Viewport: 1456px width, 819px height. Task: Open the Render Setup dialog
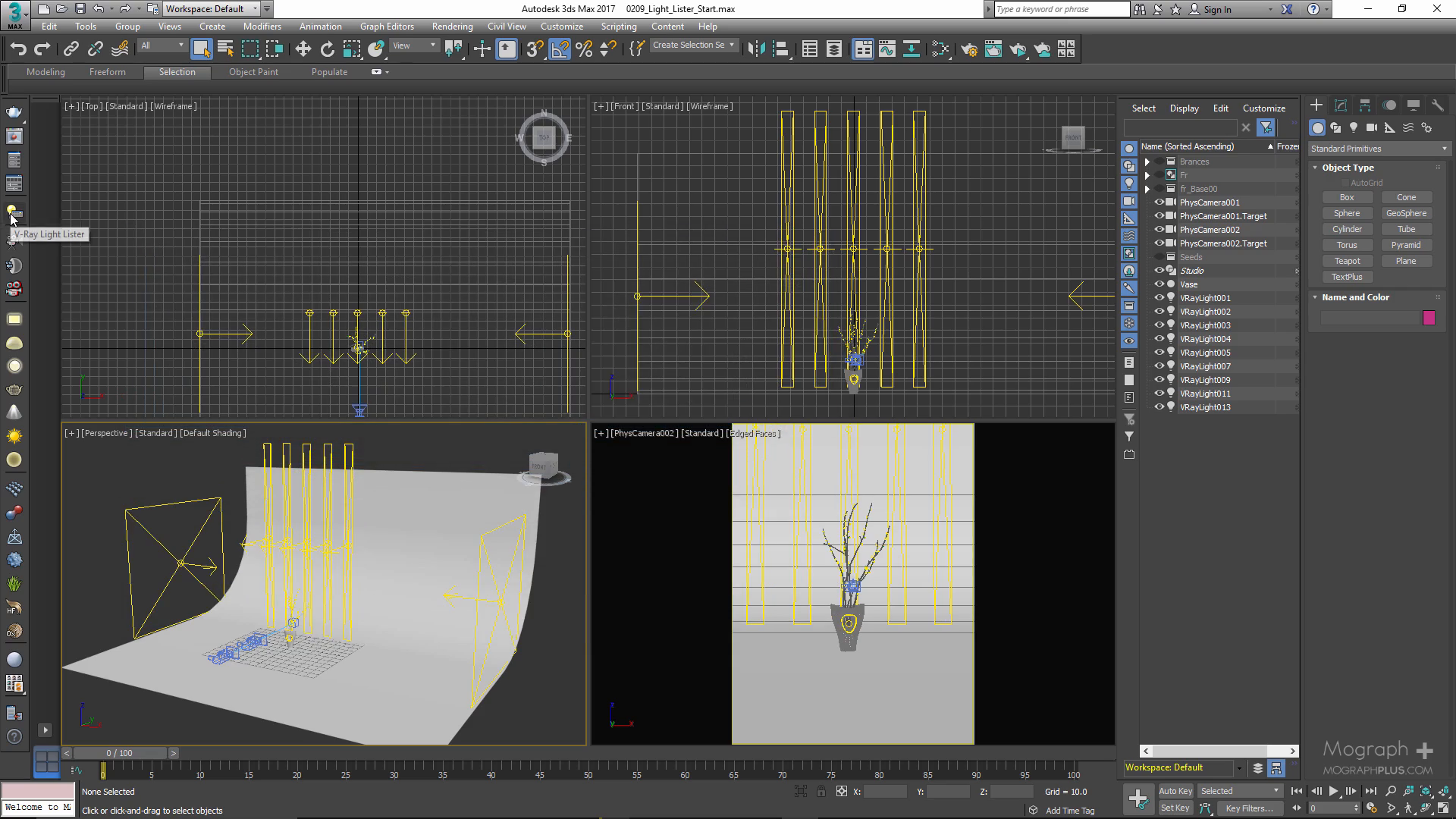pyautogui.click(x=969, y=49)
